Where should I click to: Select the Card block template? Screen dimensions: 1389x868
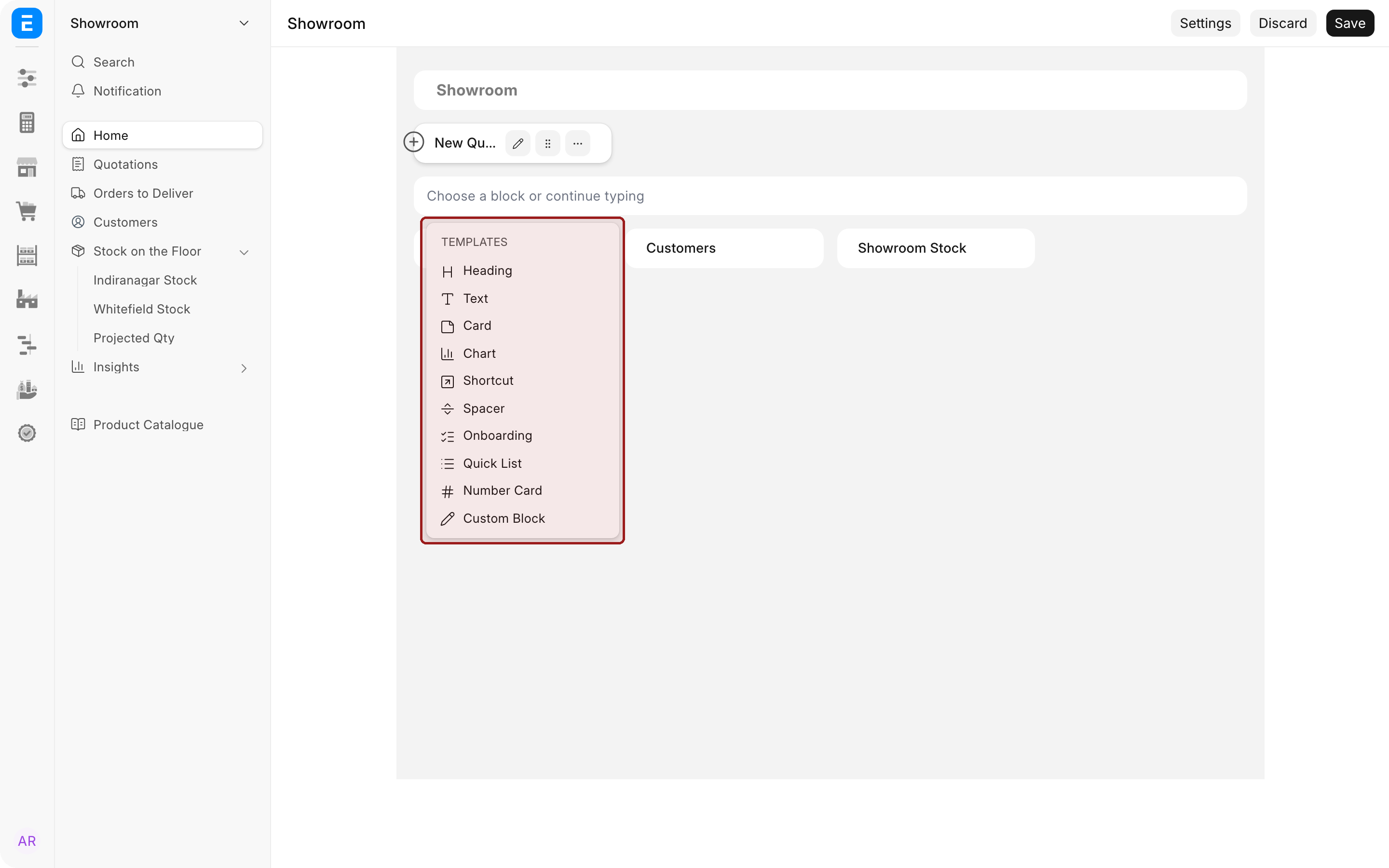pos(522,326)
